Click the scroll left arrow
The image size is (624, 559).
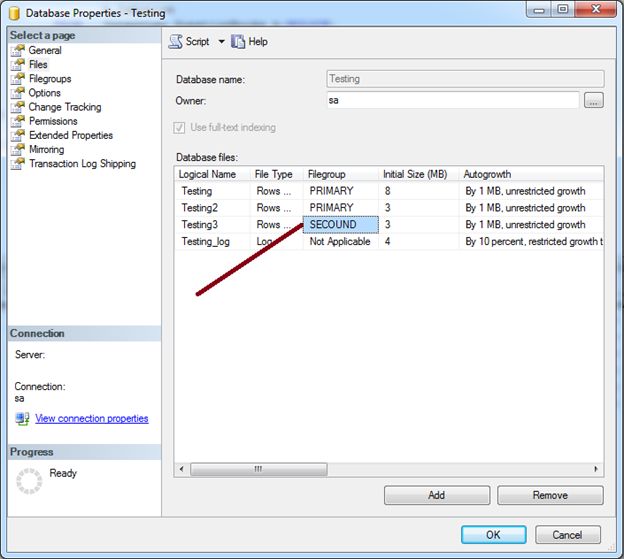[182, 469]
